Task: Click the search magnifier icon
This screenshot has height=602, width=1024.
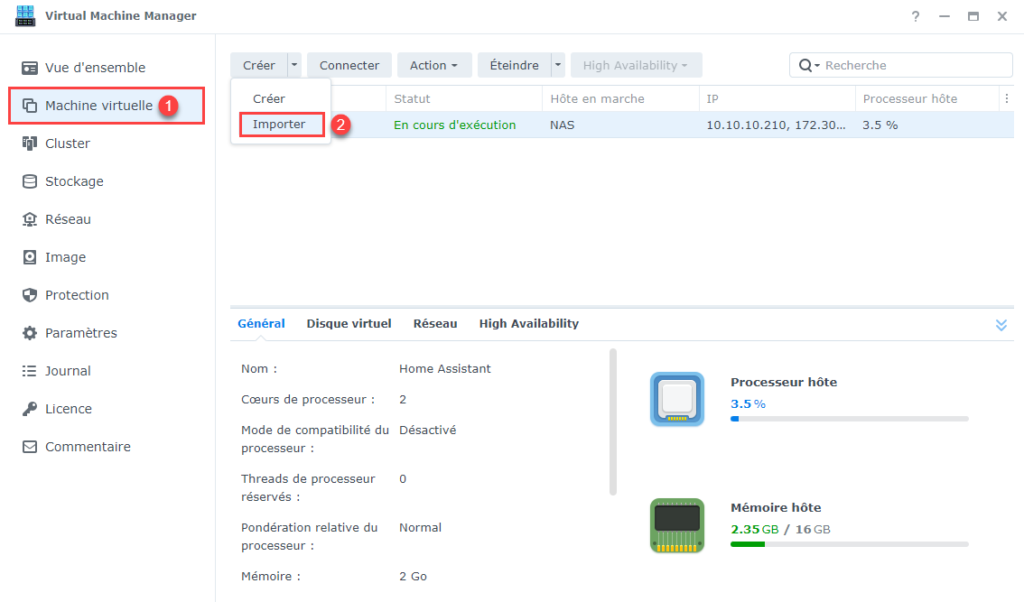Action: point(806,65)
